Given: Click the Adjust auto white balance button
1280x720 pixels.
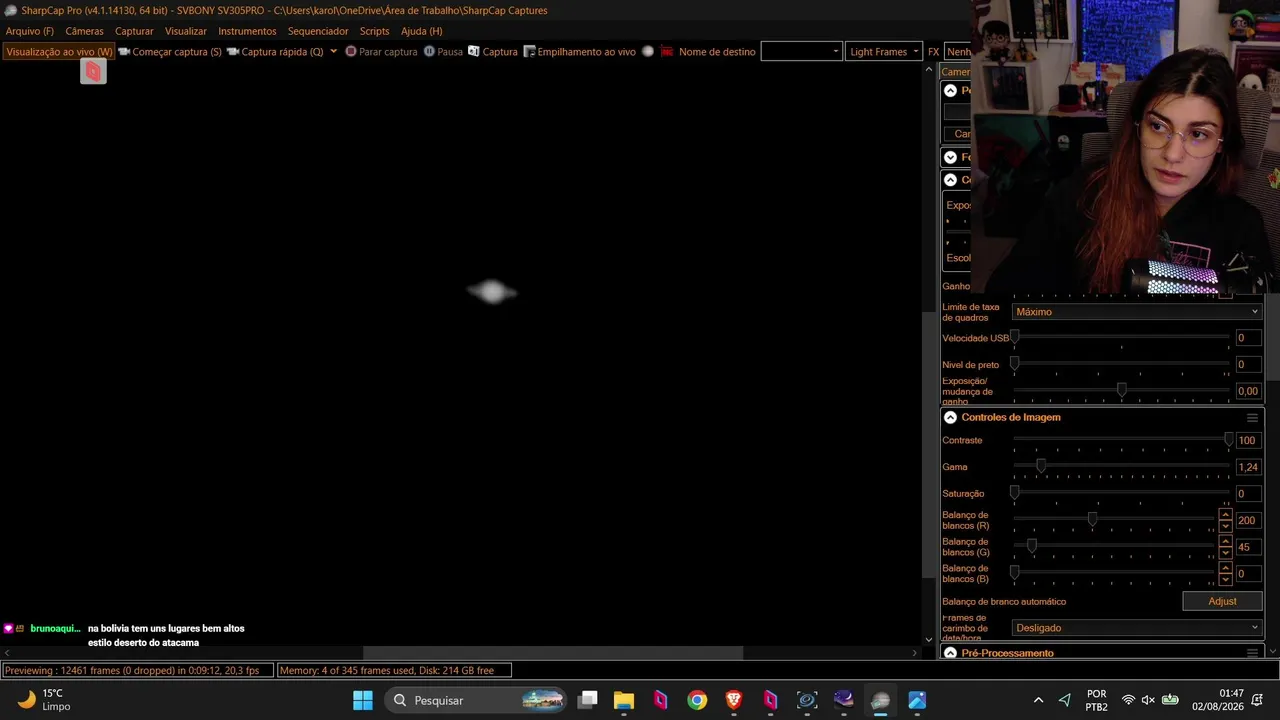Looking at the screenshot, I should click(1222, 601).
